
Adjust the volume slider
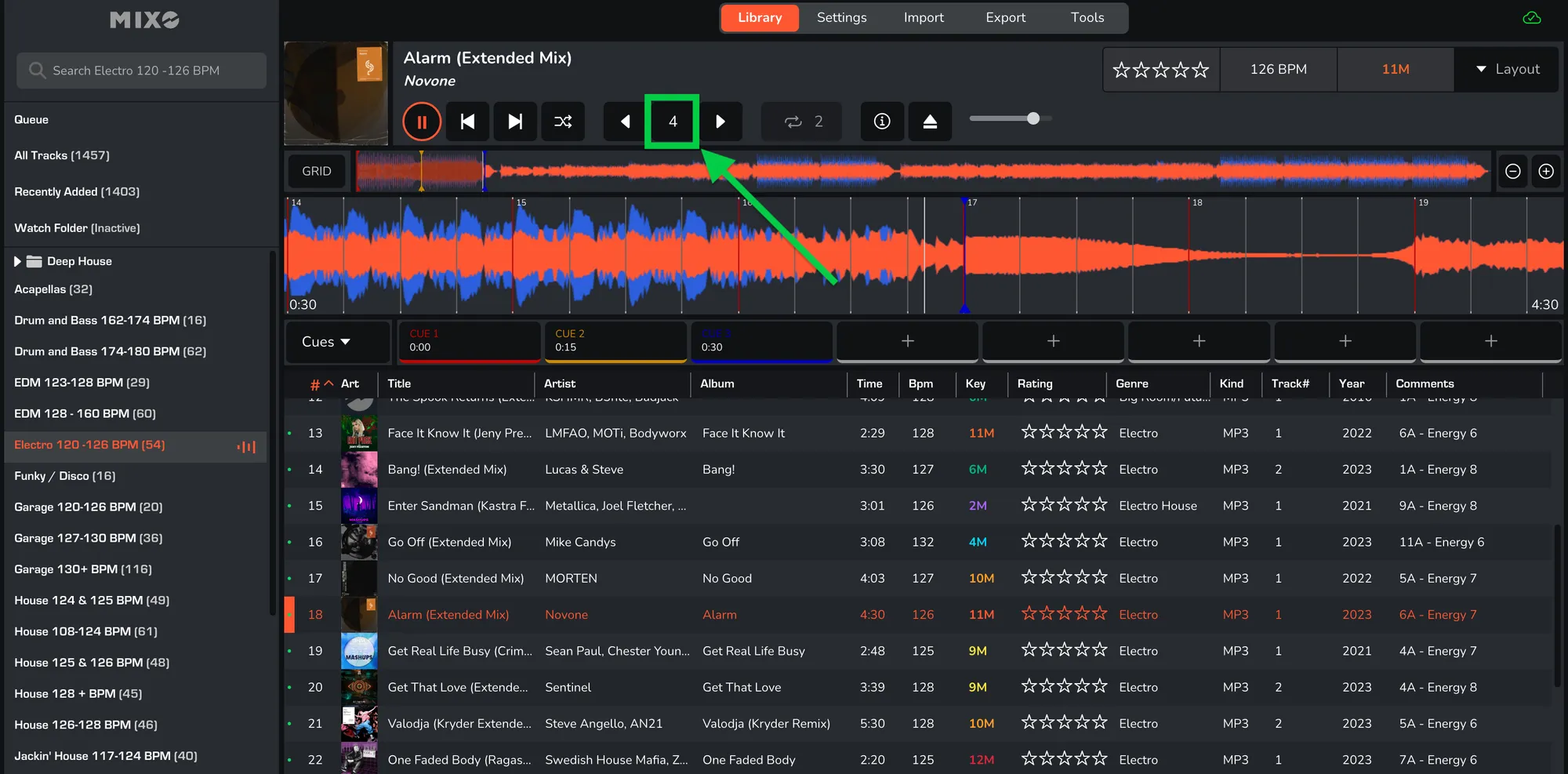(1033, 118)
